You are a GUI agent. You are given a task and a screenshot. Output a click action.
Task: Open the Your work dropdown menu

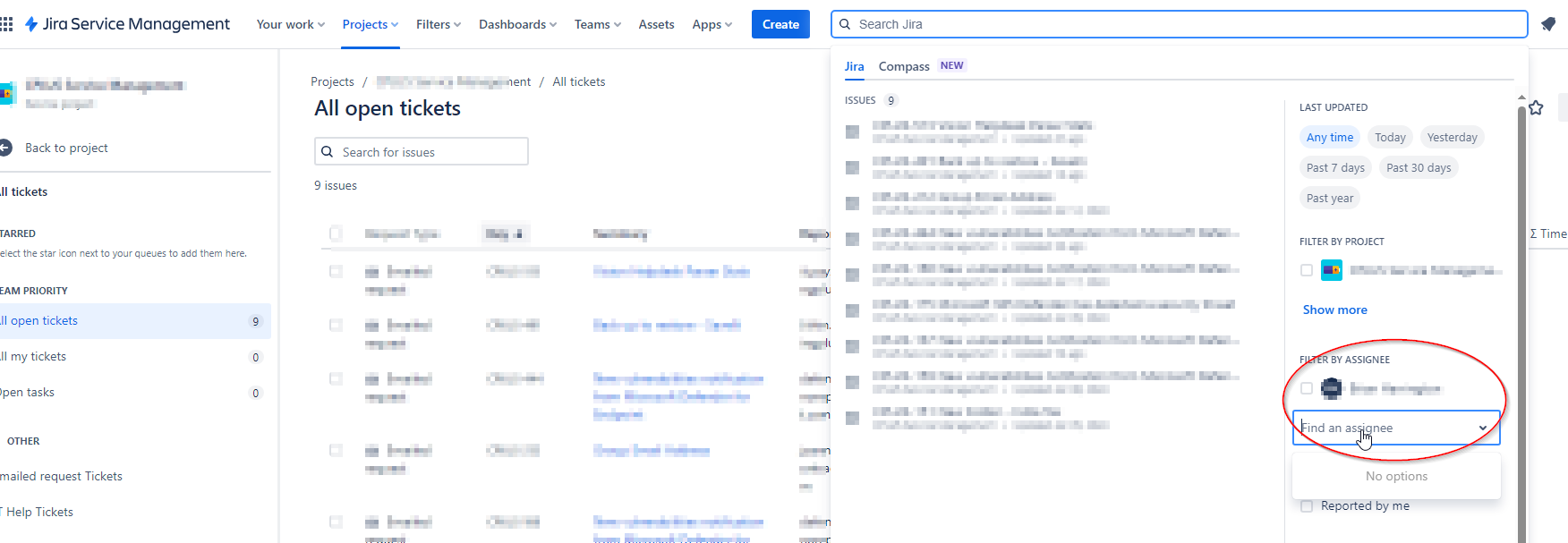click(291, 24)
